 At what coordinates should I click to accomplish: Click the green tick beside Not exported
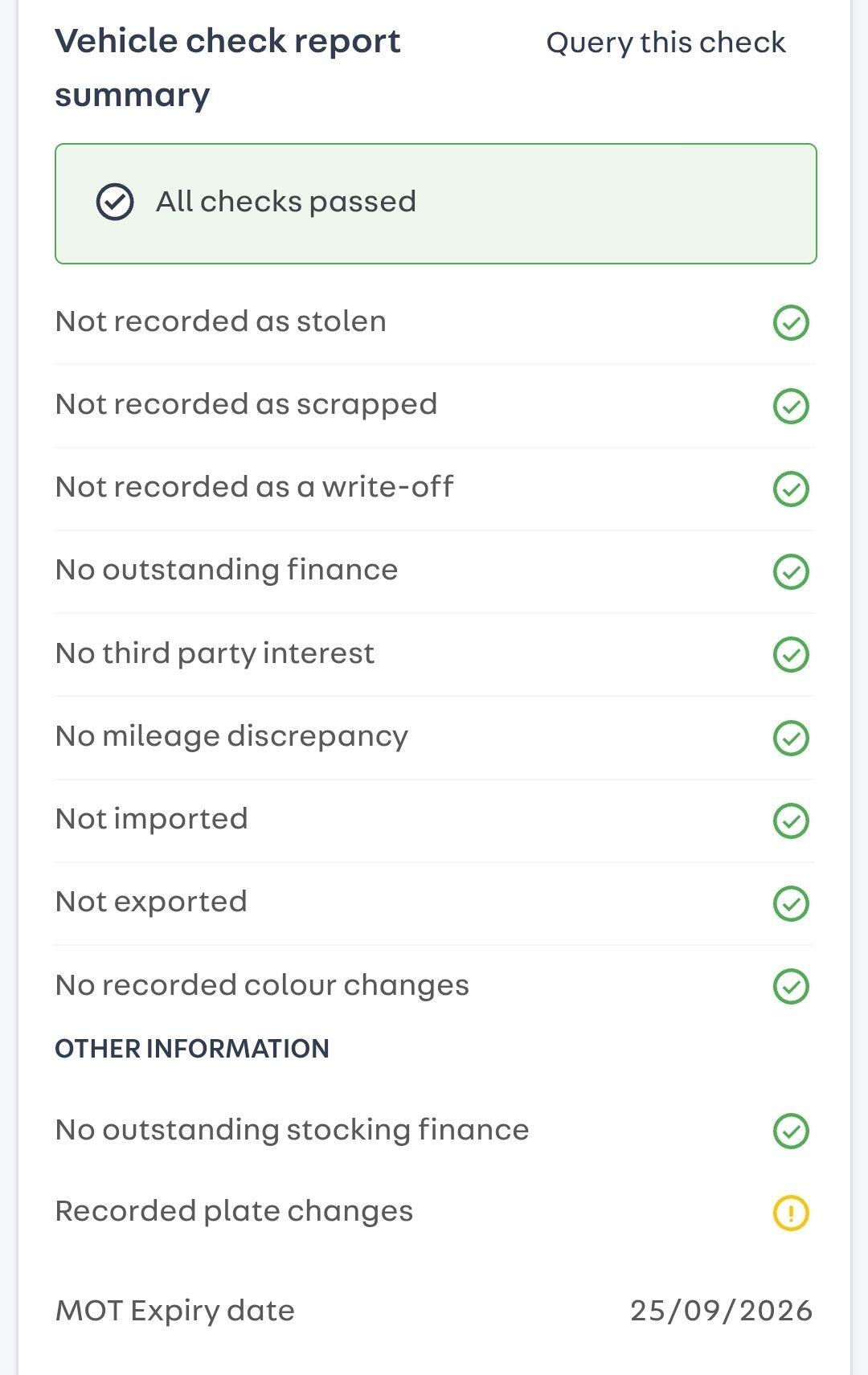[791, 903]
